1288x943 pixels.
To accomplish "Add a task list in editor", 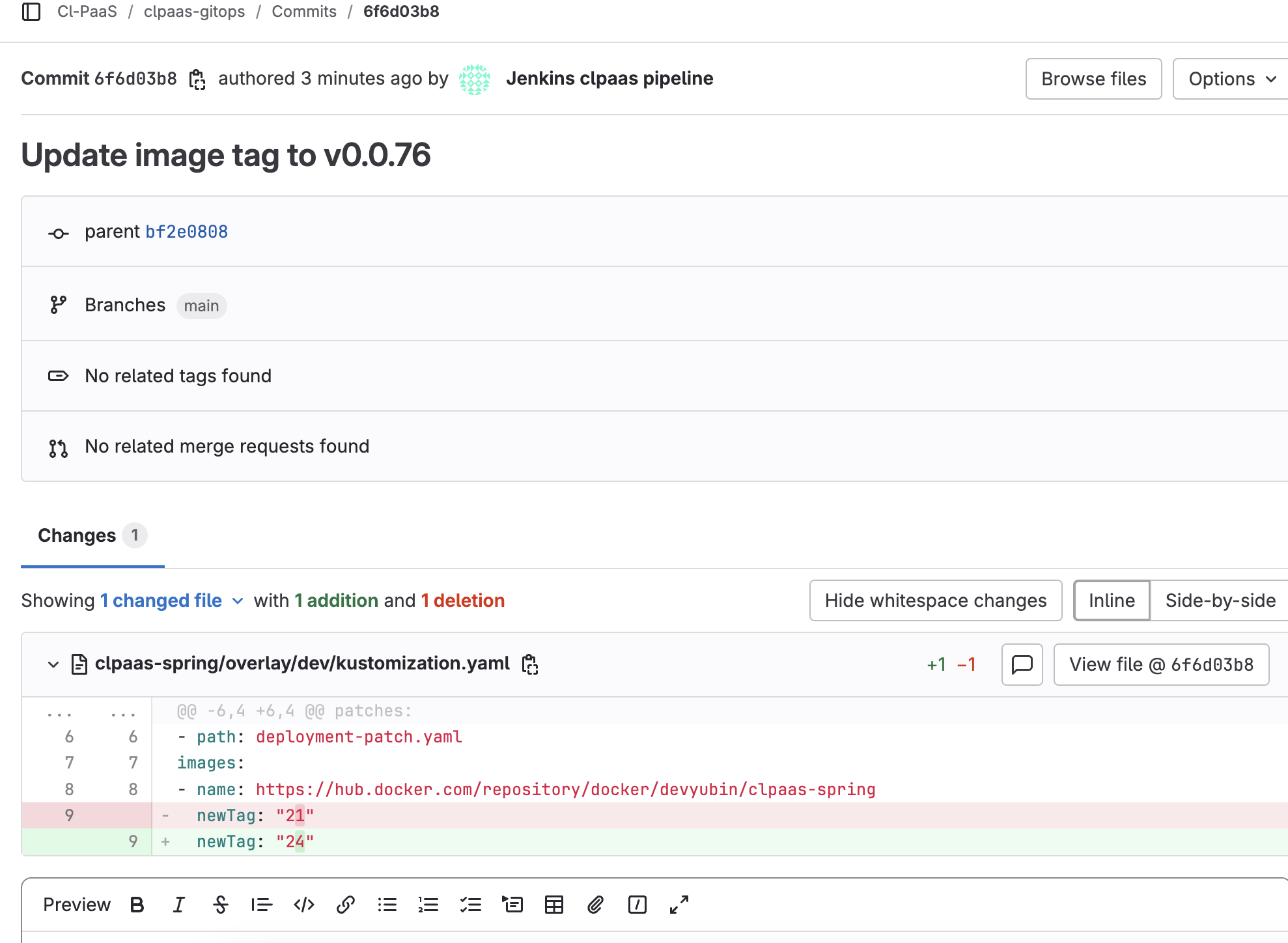I will coord(470,905).
